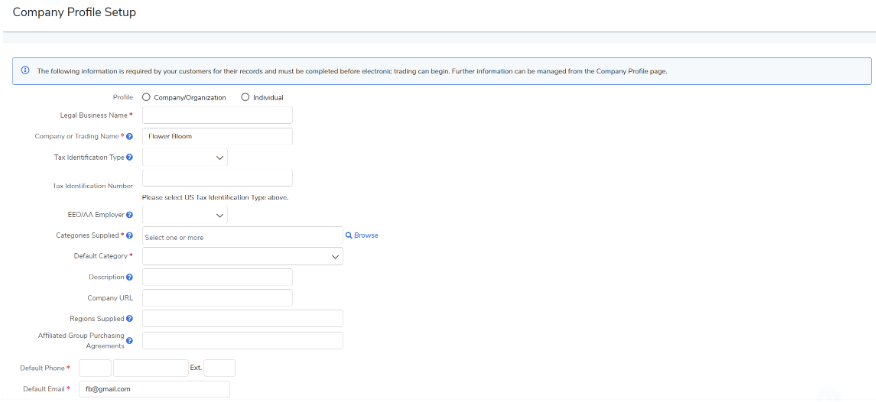Viewport: 876px width, 402px height.
Task: Open the Default Category dropdown
Action: coord(242,257)
